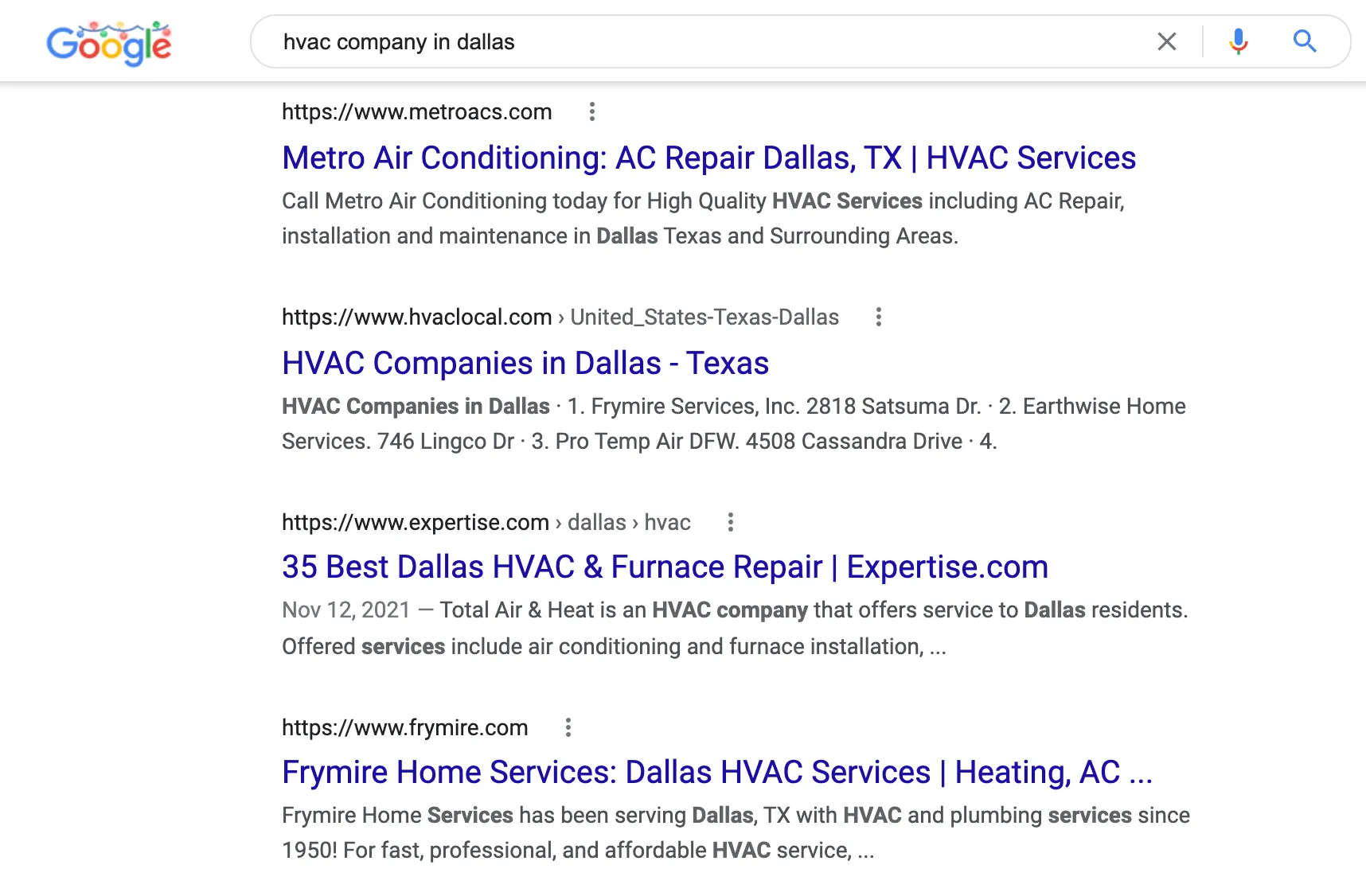Screen dimensions: 1366x896
Task: Click the snippet listing Frymire Services, Earthwise addresses
Action: [732, 424]
